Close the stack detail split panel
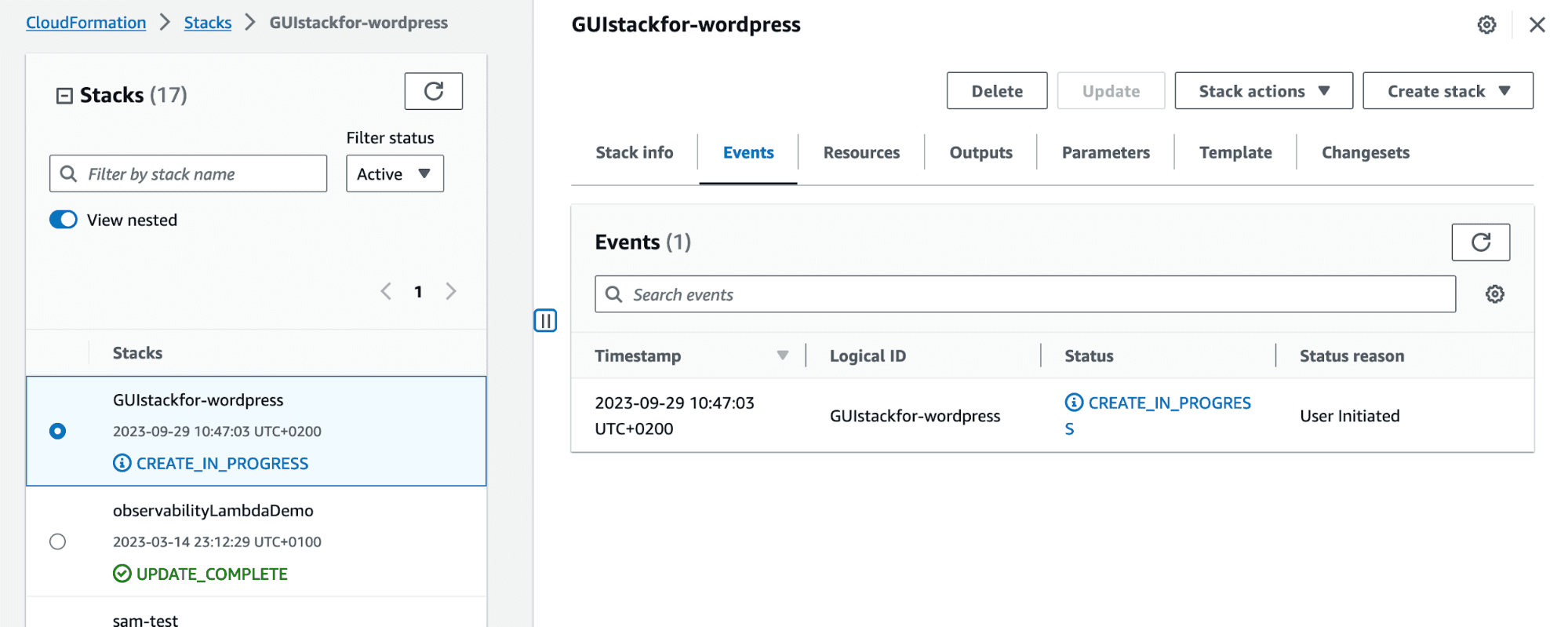Viewport: 1568px width, 627px height. pos(1537,25)
